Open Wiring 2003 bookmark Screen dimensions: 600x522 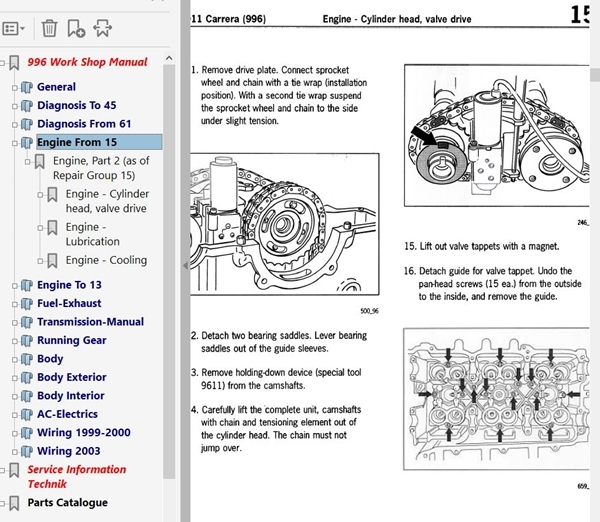point(68,451)
